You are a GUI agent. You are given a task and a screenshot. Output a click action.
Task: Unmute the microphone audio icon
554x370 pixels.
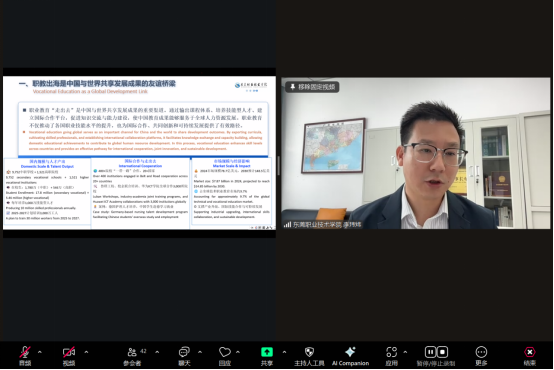pyautogui.click(x=25, y=352)
